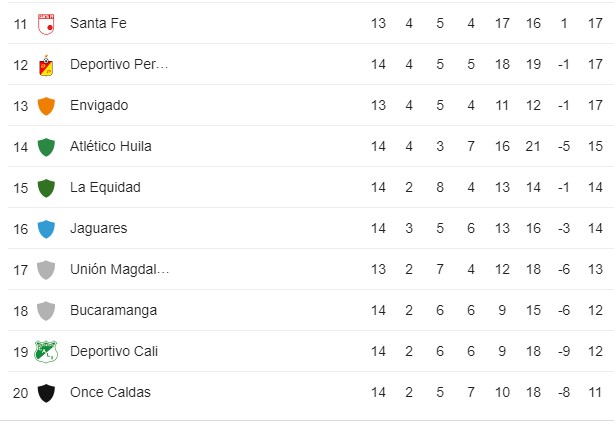The width and height of the screenshot is (614, 423).
Task: Click the gray Bucaramanga shield icon
Action: click(46, 311)
